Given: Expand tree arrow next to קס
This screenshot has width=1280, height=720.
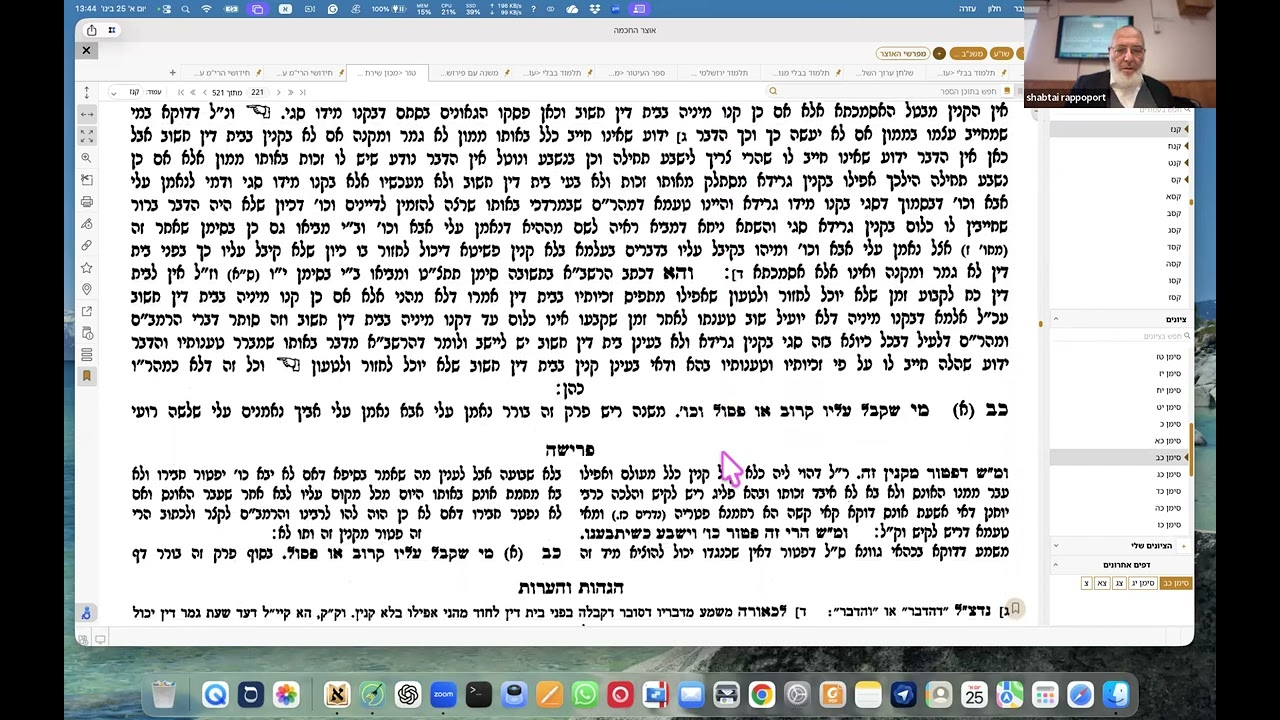Looking at the screenshot, I should pos(1187,180).
